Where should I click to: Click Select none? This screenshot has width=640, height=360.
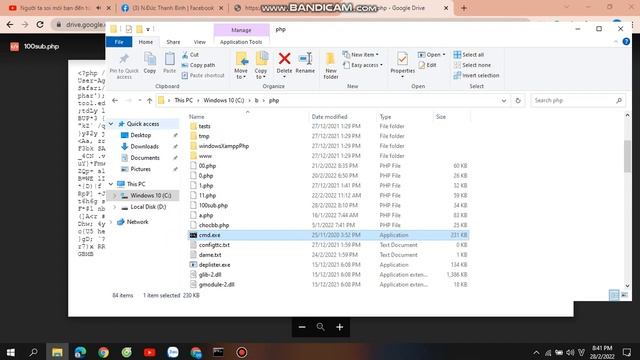472,65
